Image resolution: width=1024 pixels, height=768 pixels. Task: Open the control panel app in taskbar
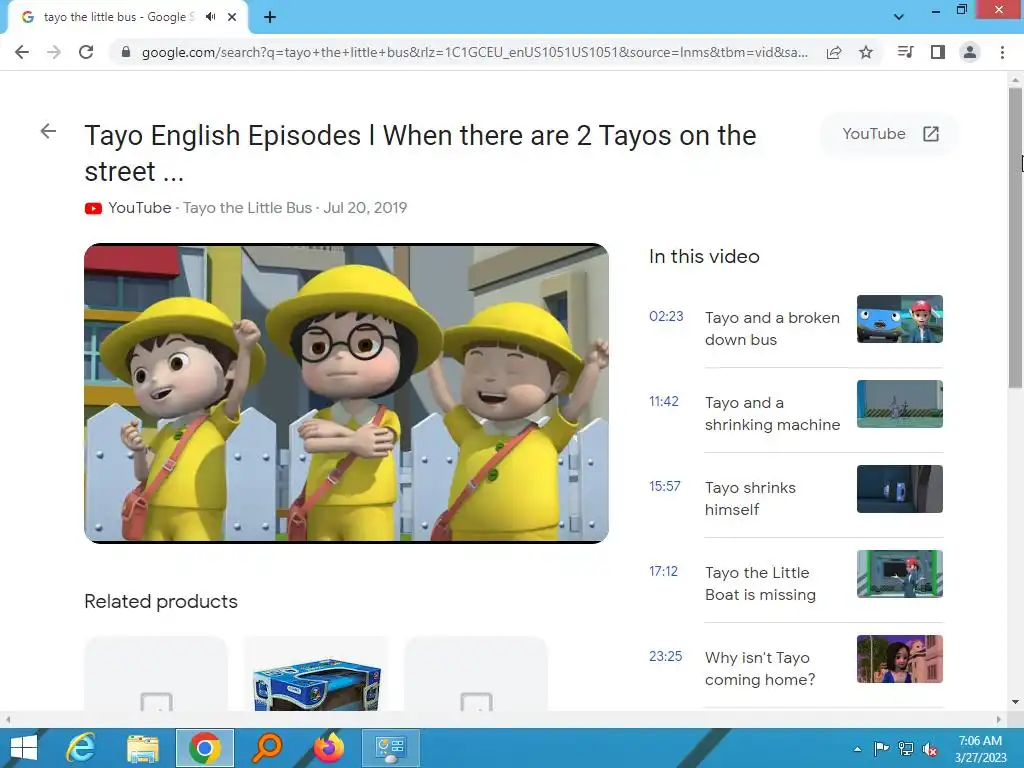391,748
